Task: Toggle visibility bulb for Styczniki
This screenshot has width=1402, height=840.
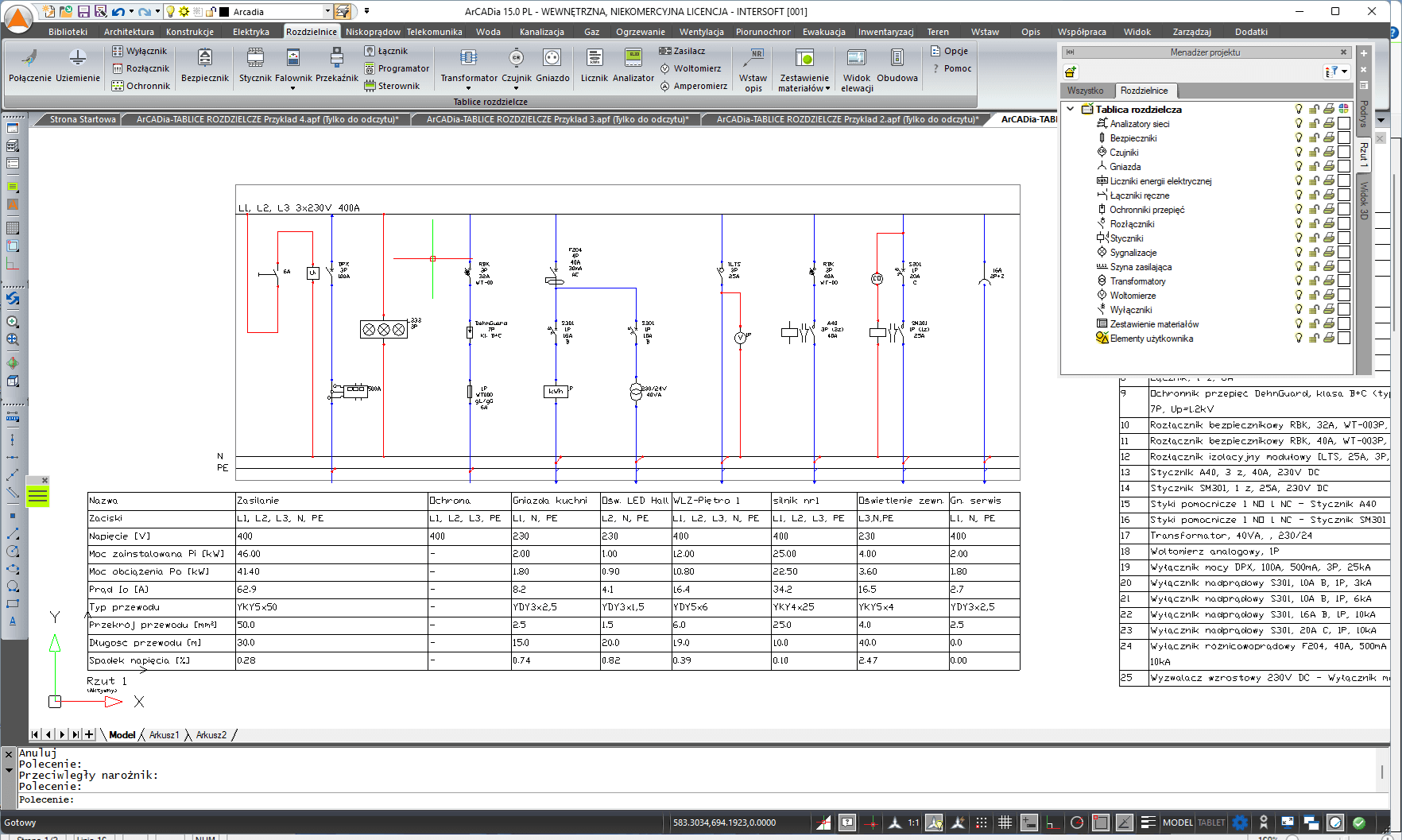Action: pyautogui.click(x=1299, y=238)
